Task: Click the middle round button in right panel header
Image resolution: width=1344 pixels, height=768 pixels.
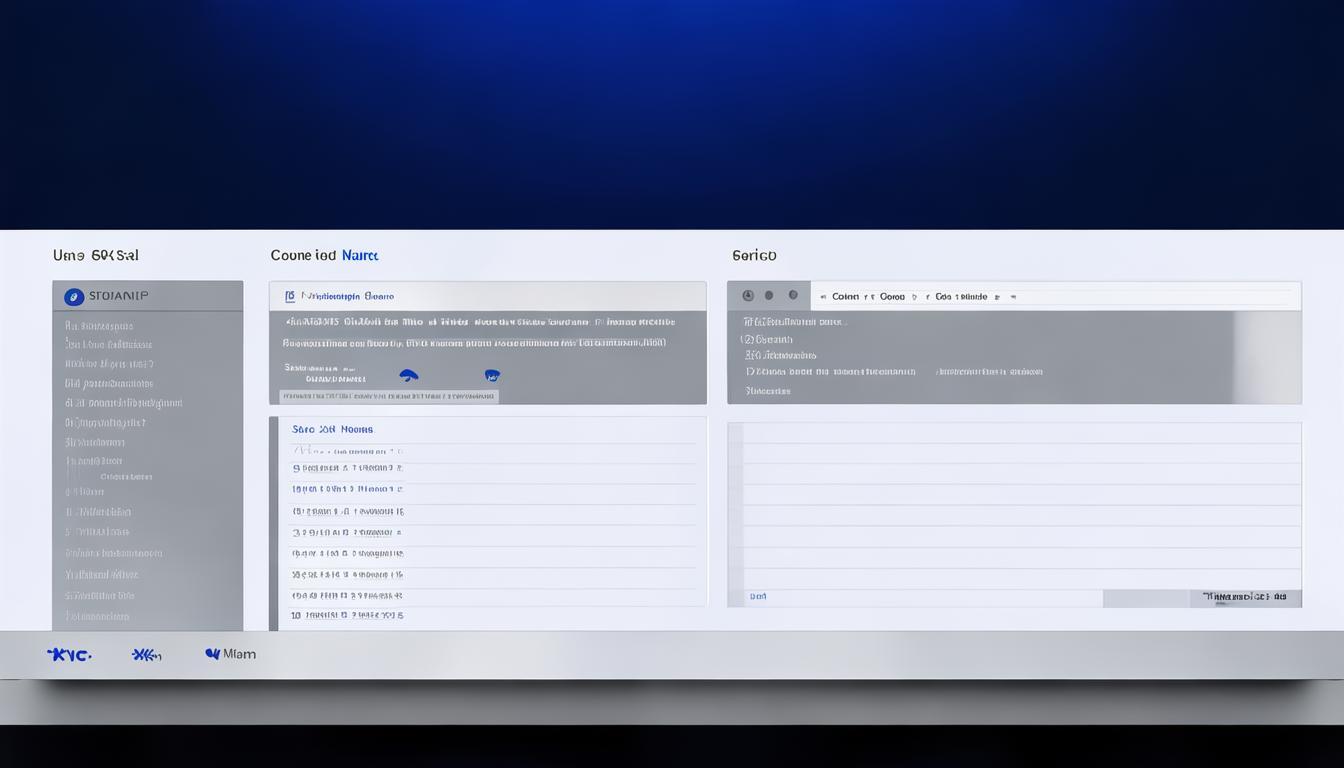Action: point(769,296)
